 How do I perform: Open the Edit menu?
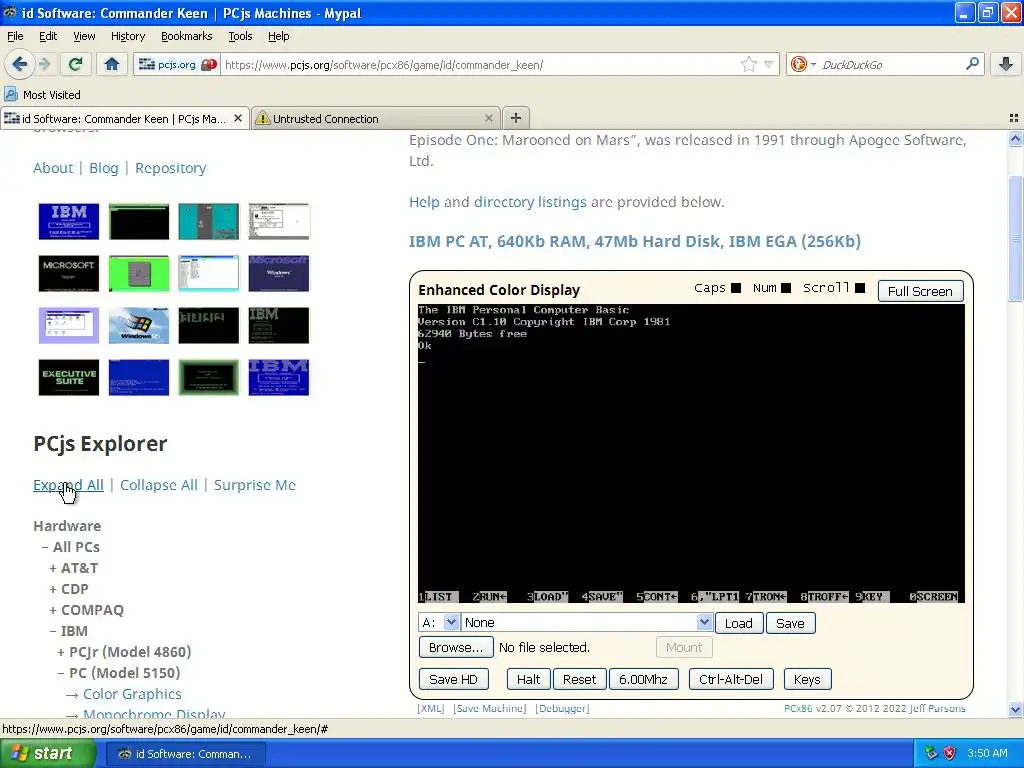[x=48, y=36]
